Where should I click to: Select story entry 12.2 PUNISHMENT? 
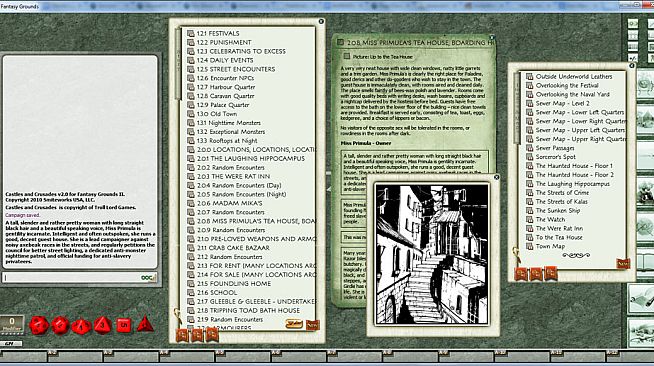click(224, 43)
